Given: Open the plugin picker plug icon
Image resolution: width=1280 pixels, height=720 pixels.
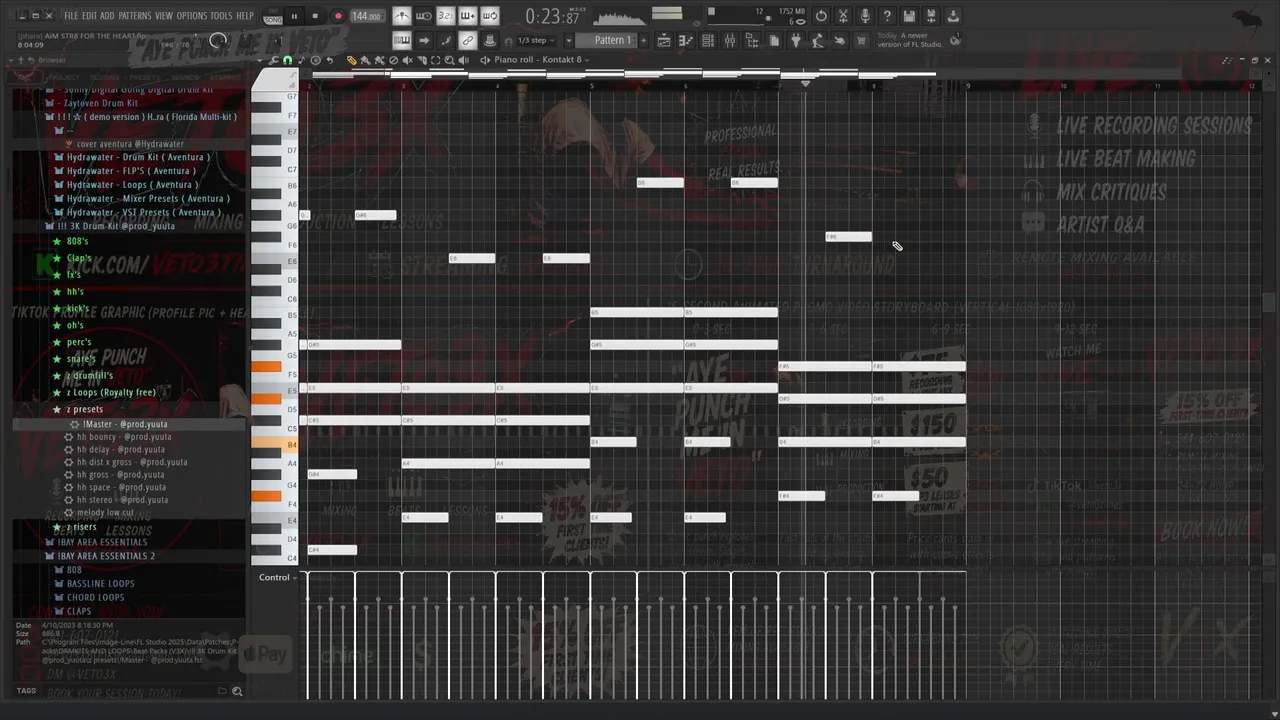Looking at the screenshot, I should tap(795, 40).
